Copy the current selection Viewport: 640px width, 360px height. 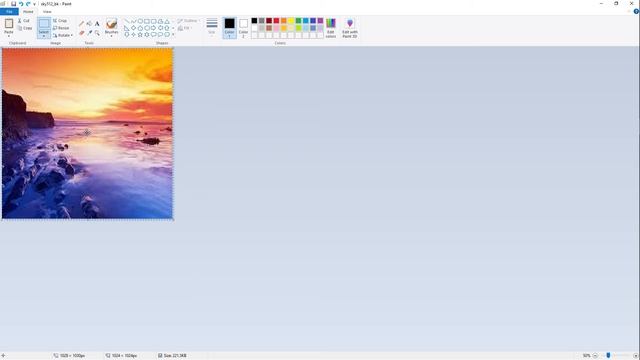click(x=25, y=28)
